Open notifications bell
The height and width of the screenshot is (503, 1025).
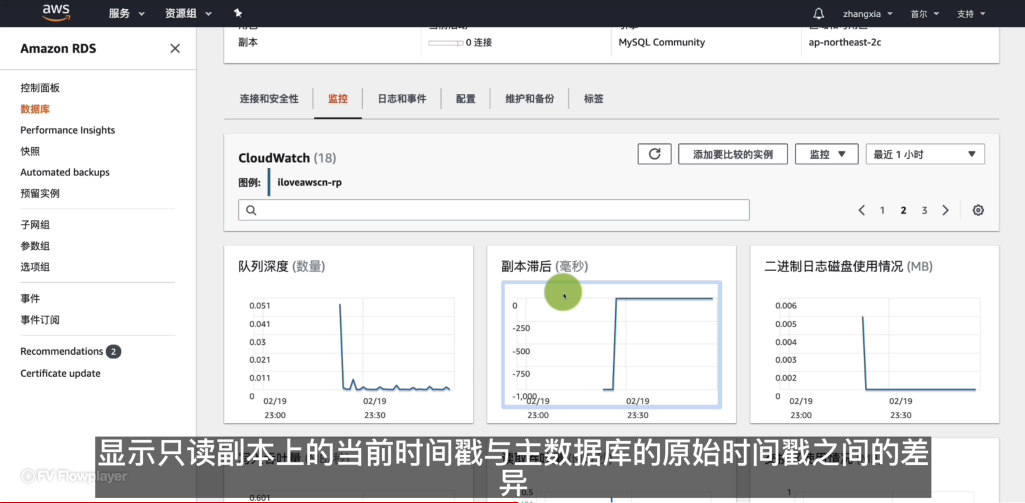[x=818, y=14]
